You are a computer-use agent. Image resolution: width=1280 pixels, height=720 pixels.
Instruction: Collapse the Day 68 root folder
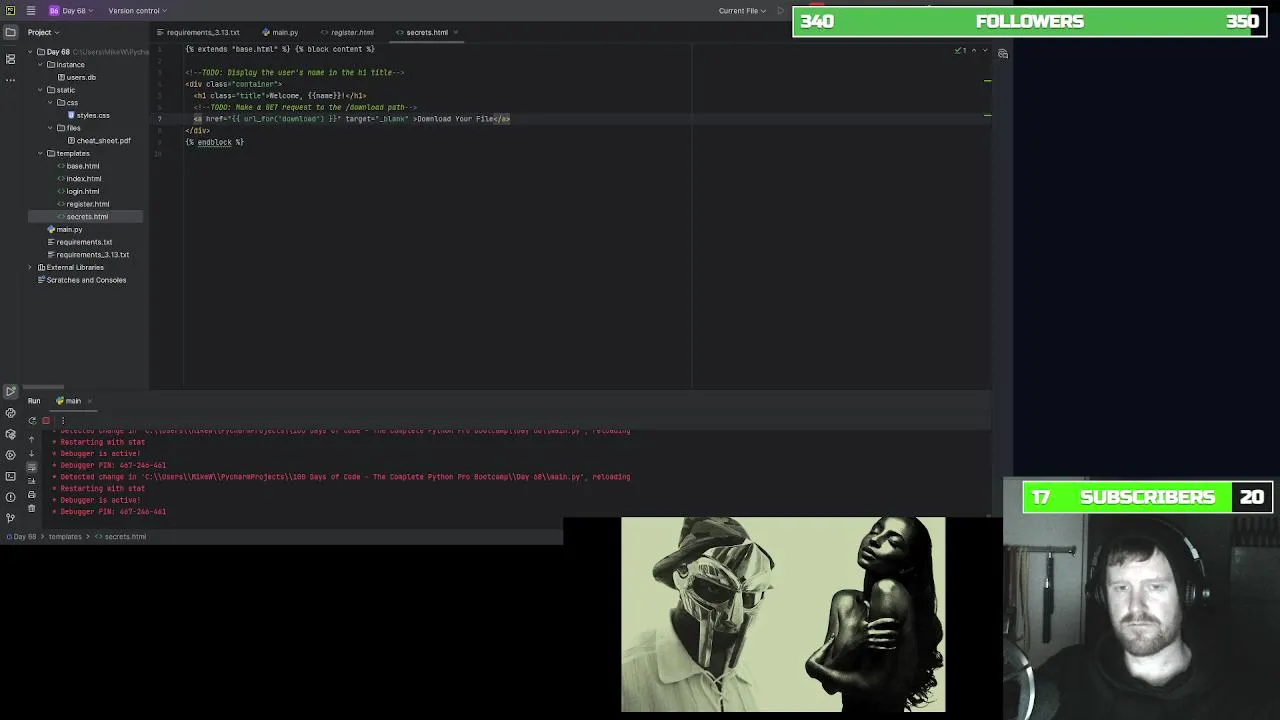click(31, 52)
